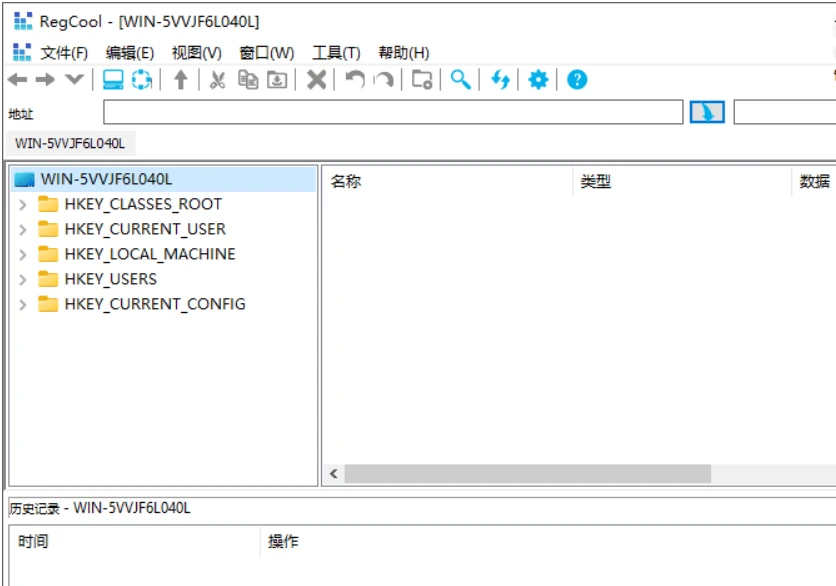Click the blue computer icon in toolbar
This screenshot has width=836, height=586.
coord(114,80)
